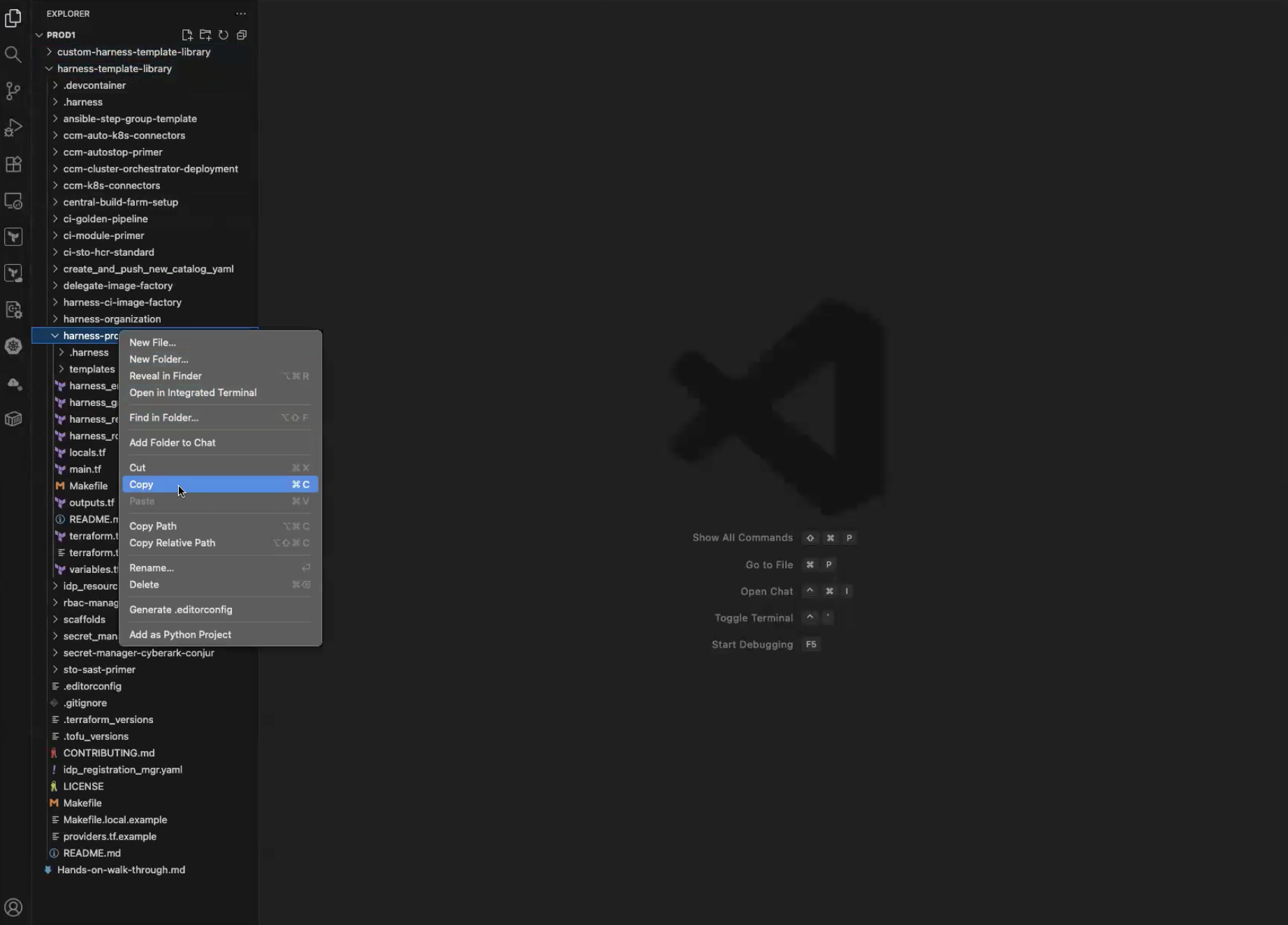The width and height of the screenshot is (1288, 925).
Task: Expand the custom-harness-template-library folder
Action: (133, 52)
